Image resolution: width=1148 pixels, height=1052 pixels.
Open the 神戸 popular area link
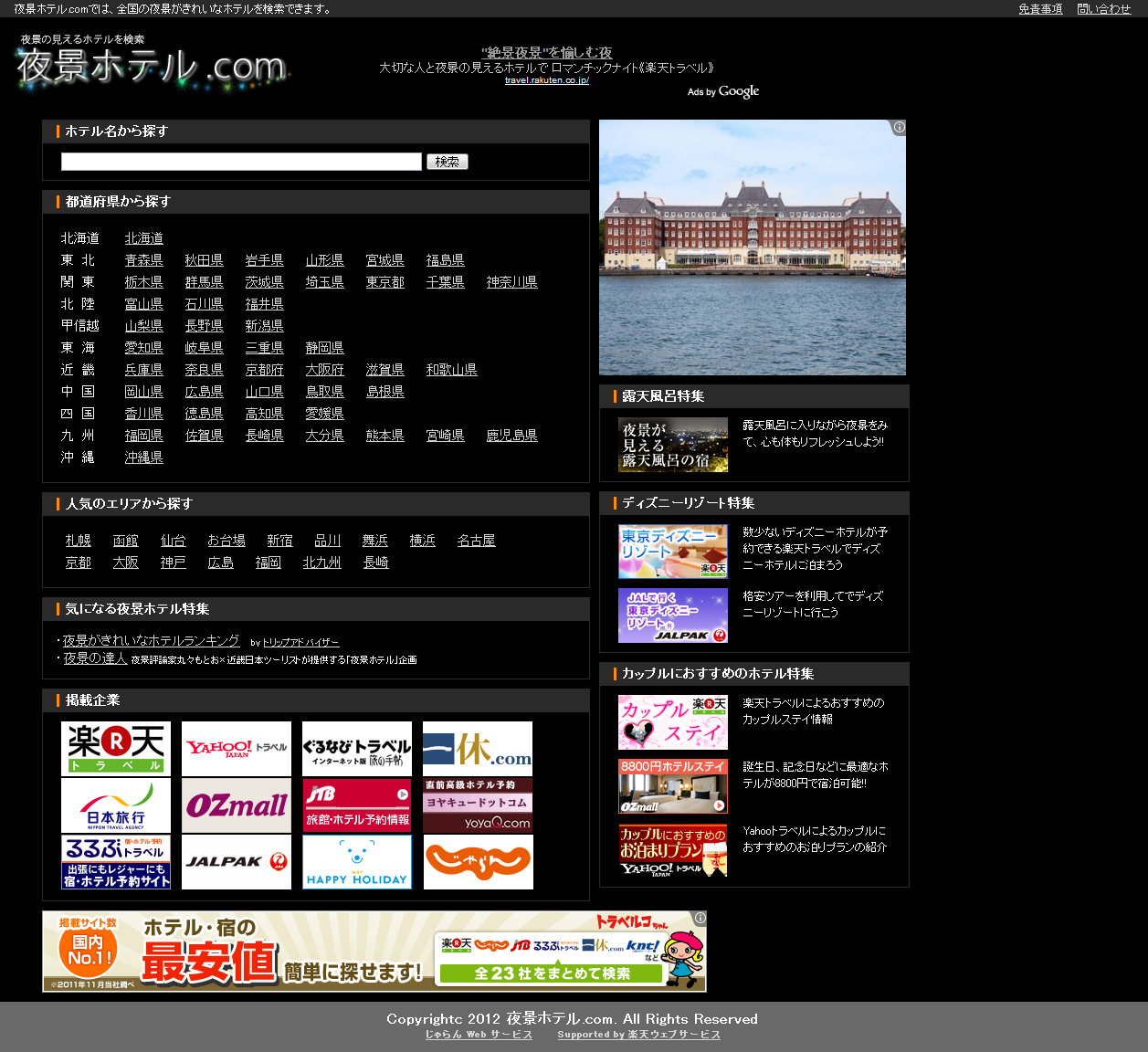(x=174, y=563)
